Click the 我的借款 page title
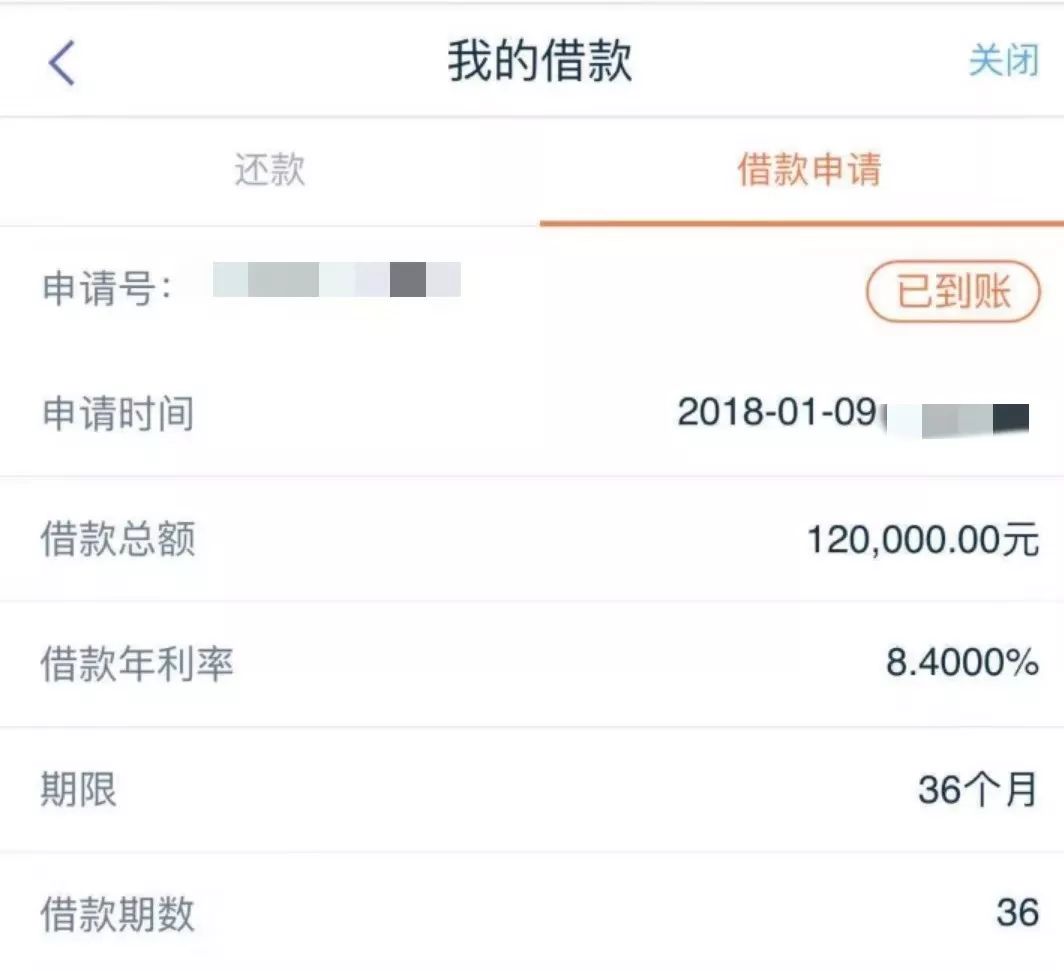The image size is (1064, 971). click(x=540, y=62)
